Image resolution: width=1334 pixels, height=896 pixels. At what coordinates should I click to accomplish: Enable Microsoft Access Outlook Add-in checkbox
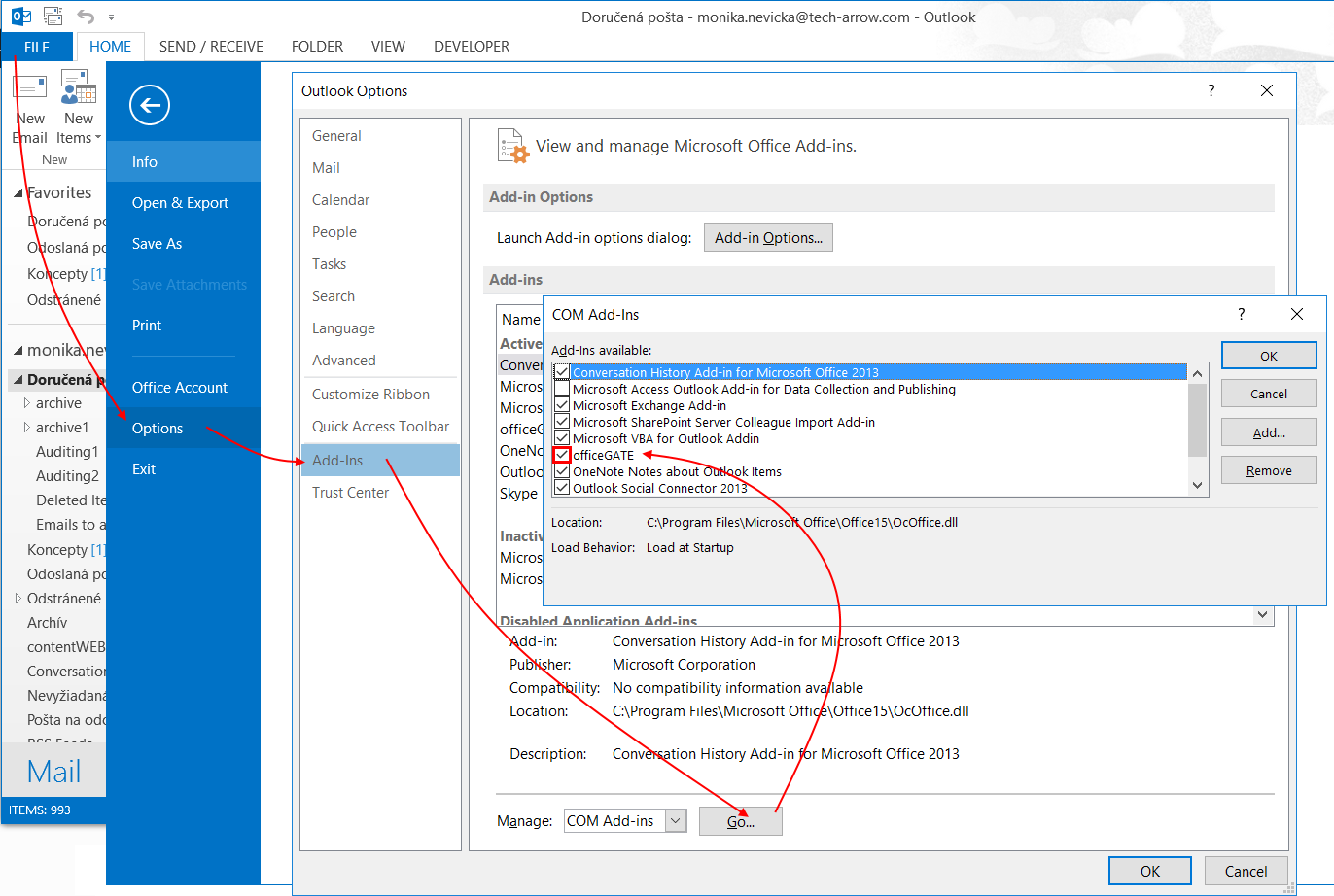click(x=562, y=389)
